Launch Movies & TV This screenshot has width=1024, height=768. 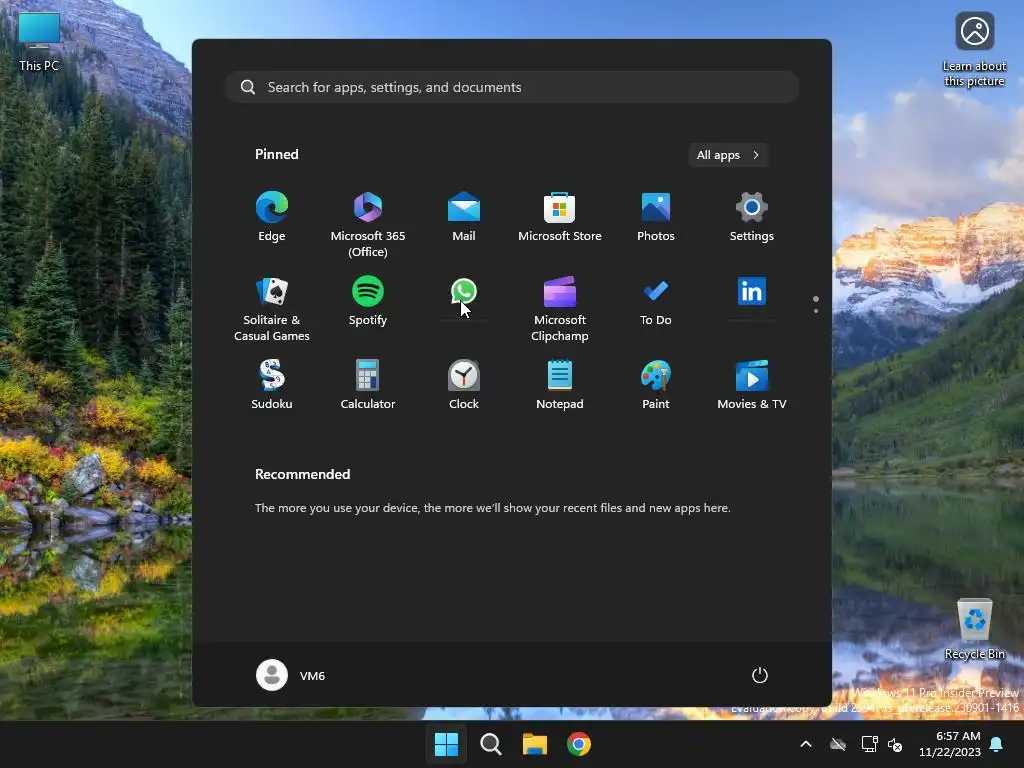(752, 385)
